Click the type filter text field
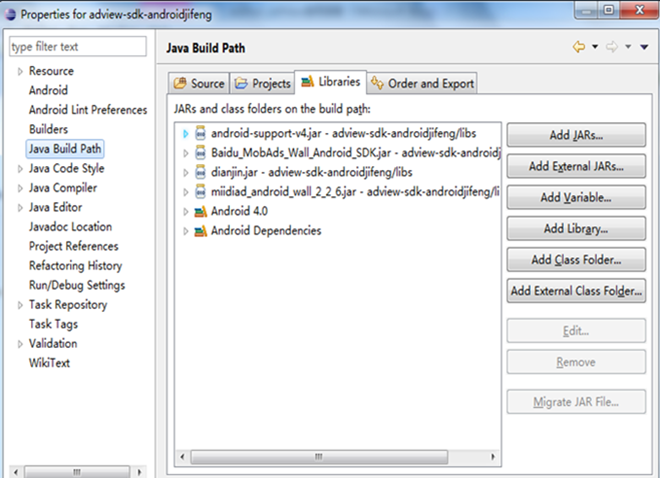The width and height of the screenshot is (660, 478). (76, 47)
